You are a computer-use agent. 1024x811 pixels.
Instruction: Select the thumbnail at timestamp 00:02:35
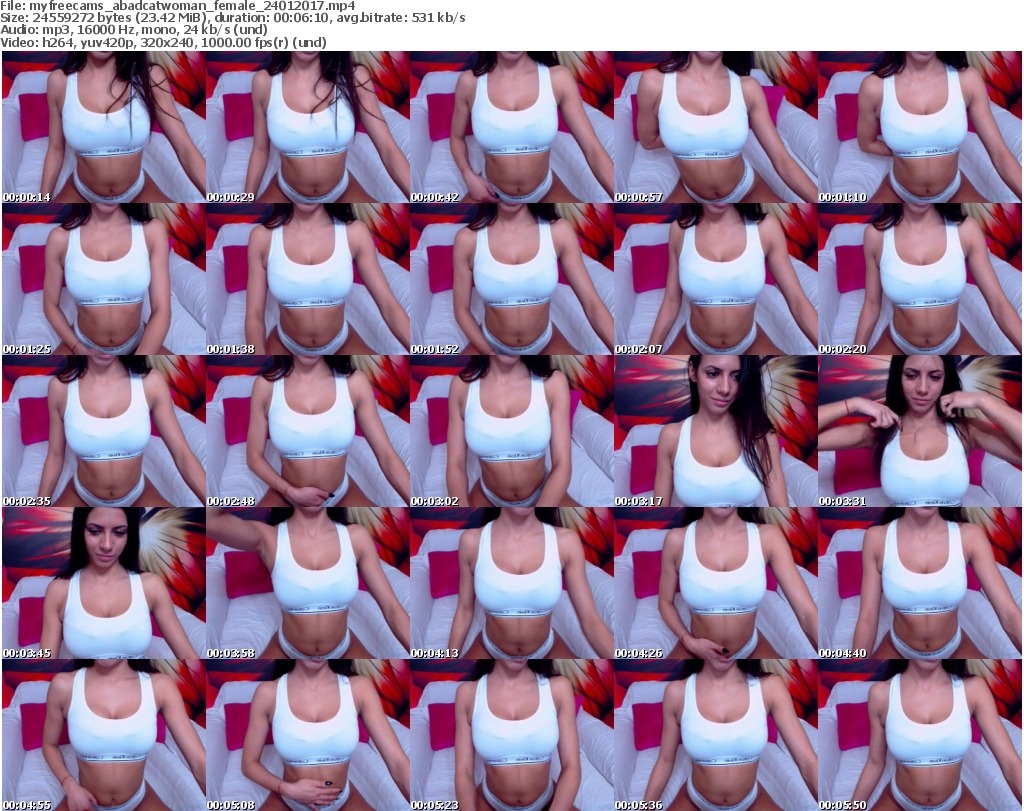[104, 432]
